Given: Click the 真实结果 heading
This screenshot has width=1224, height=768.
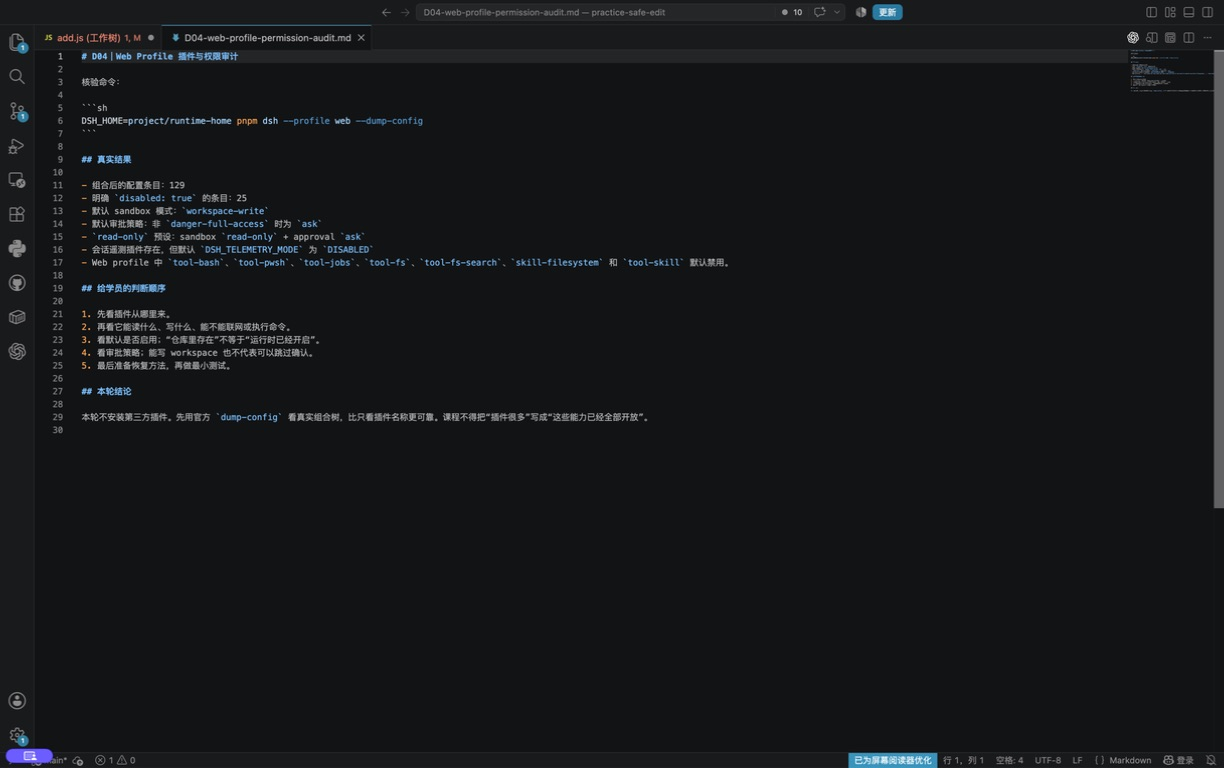Looking at the screenshot, I should pyautogui.click(x=106, y=159).
